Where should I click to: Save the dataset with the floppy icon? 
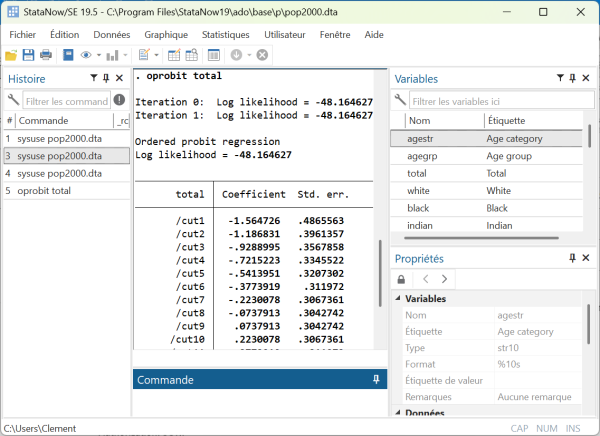click(29, 55)
